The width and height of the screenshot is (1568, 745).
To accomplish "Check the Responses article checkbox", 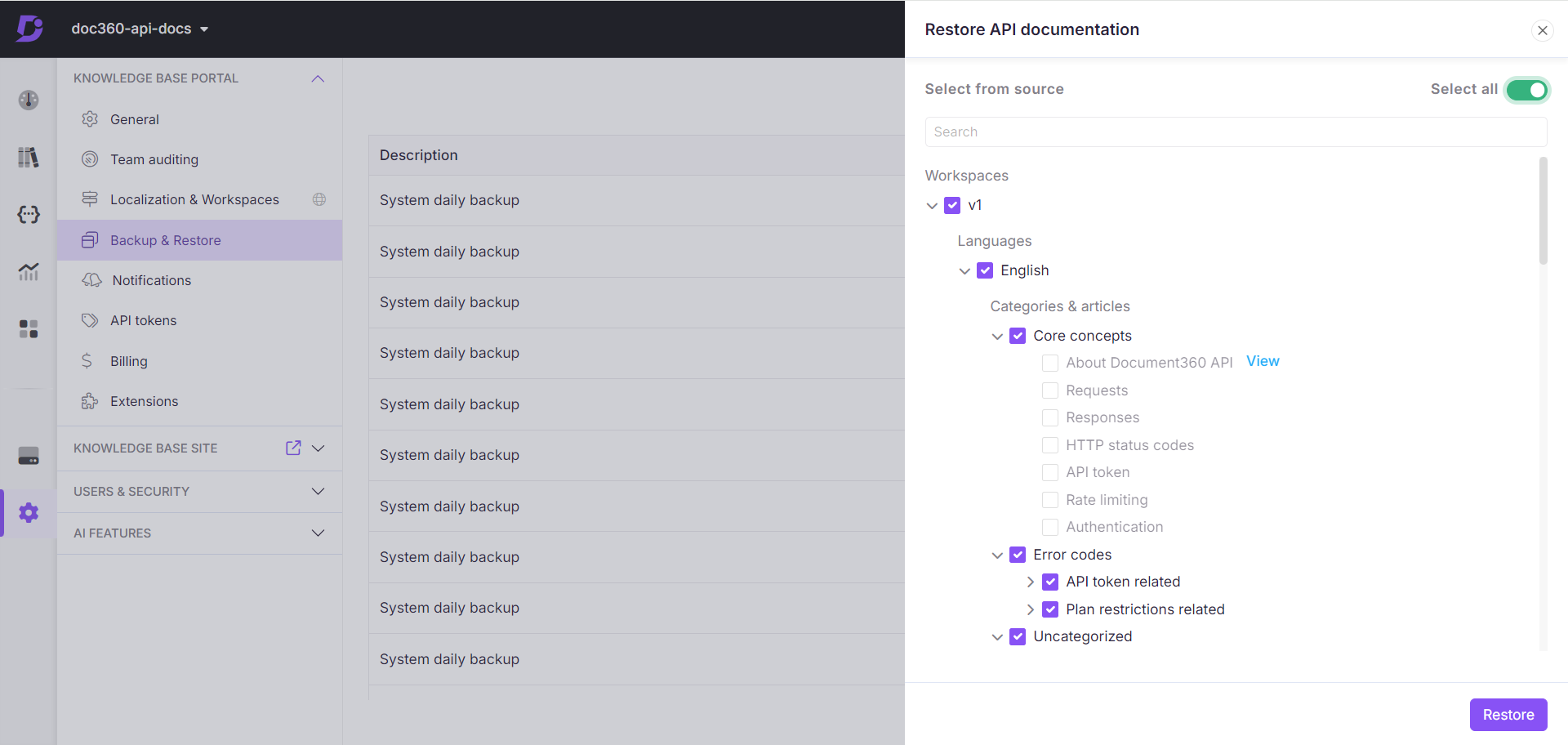I will pos(1050,417).
